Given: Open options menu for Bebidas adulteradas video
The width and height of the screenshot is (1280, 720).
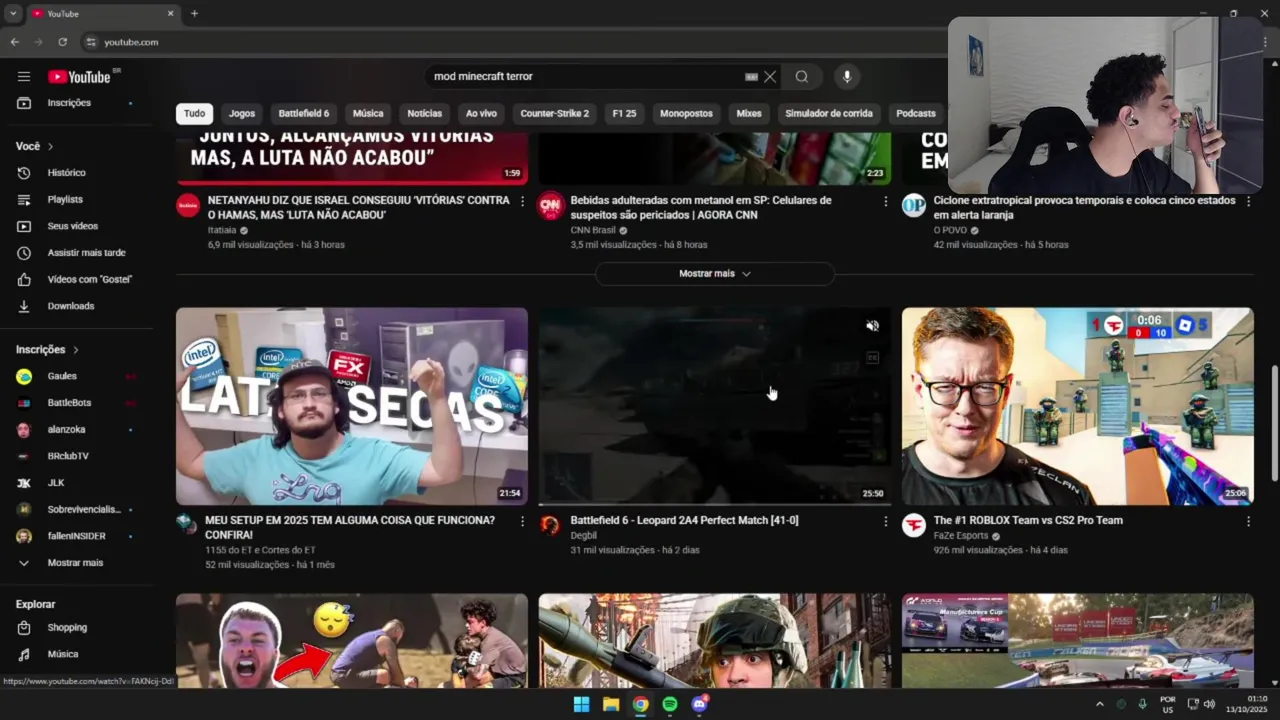Looking at the screenshot, I should [x=885, y=201].
